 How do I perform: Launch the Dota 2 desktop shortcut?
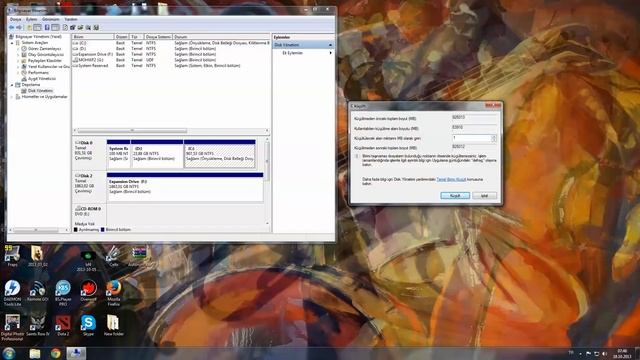63,325
